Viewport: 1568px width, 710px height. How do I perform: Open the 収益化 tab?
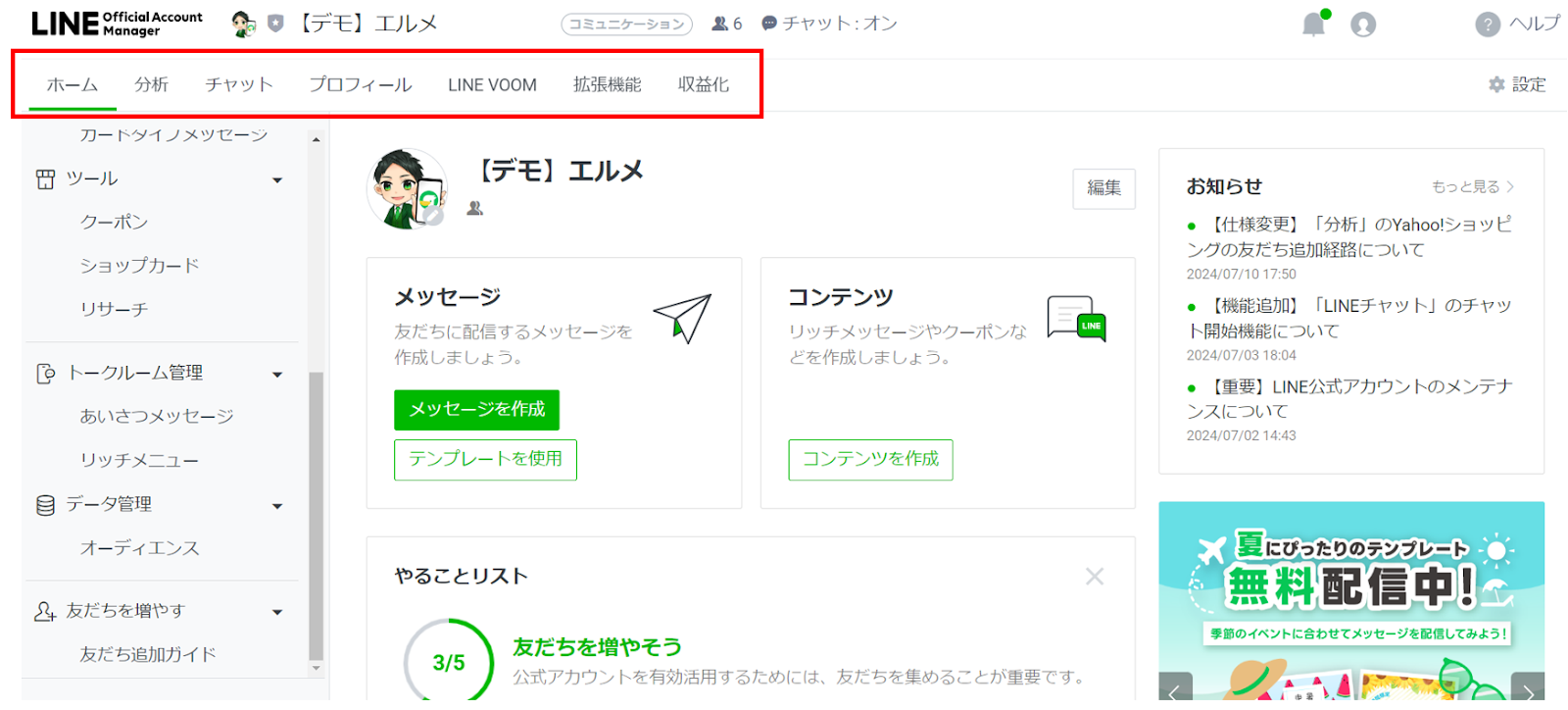[x=704, y=85]
